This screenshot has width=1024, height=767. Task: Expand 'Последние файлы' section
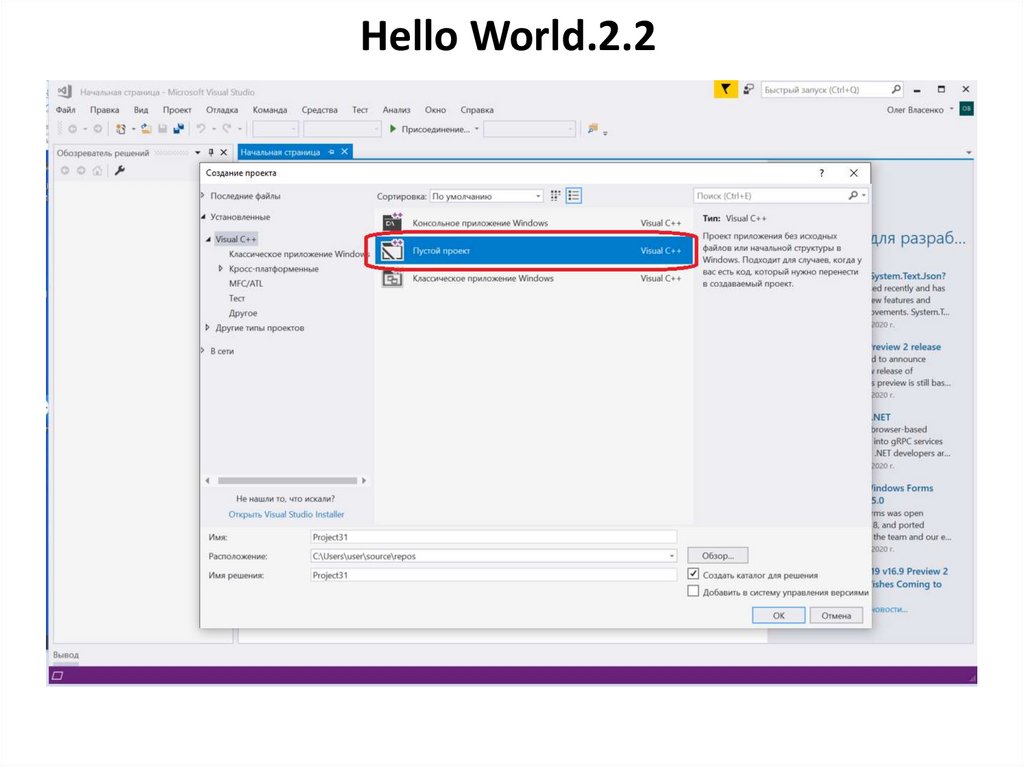tap(202, 195)
